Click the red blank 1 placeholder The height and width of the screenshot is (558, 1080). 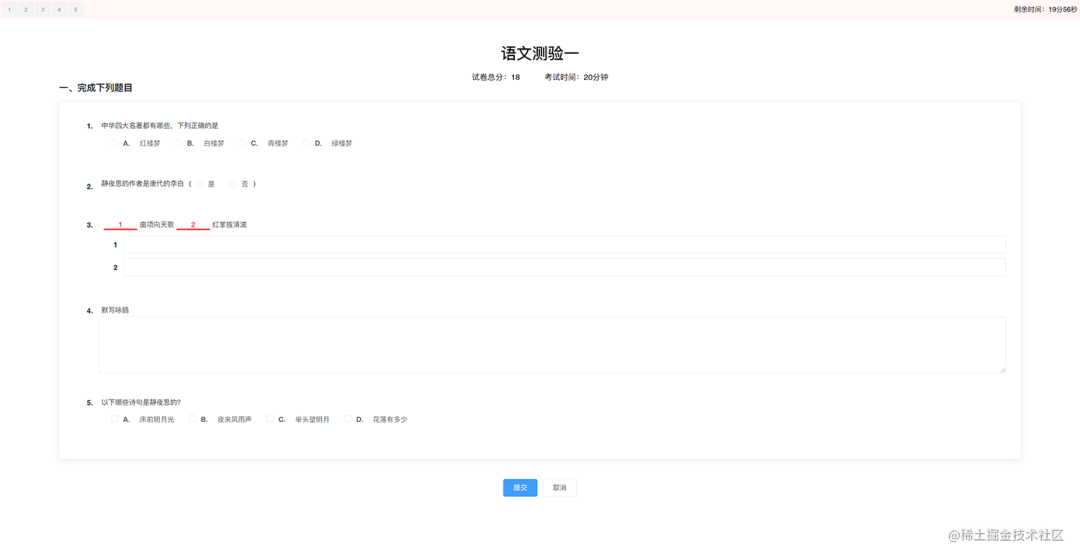point(121,225)
